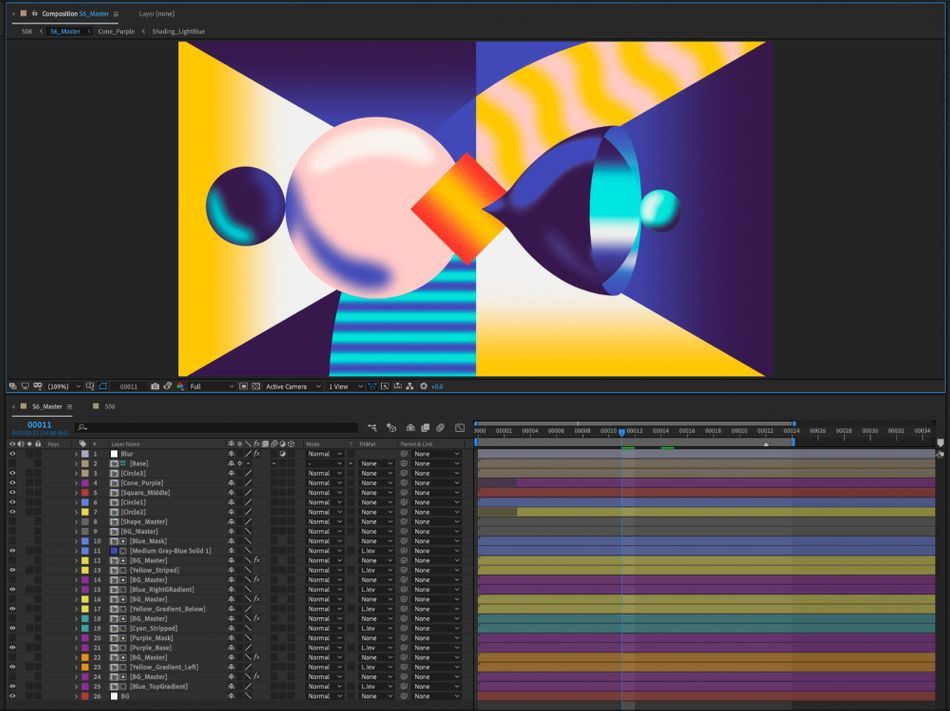Toggle visibility of Cone_Purple layer
Viewport: 950px width, 711px height.
(13, 483)
